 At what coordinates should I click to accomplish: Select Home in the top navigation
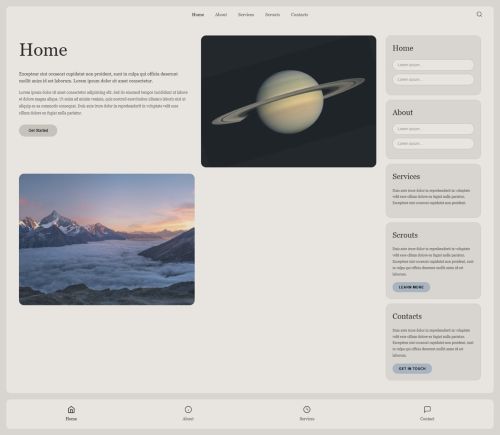point(198,15)
